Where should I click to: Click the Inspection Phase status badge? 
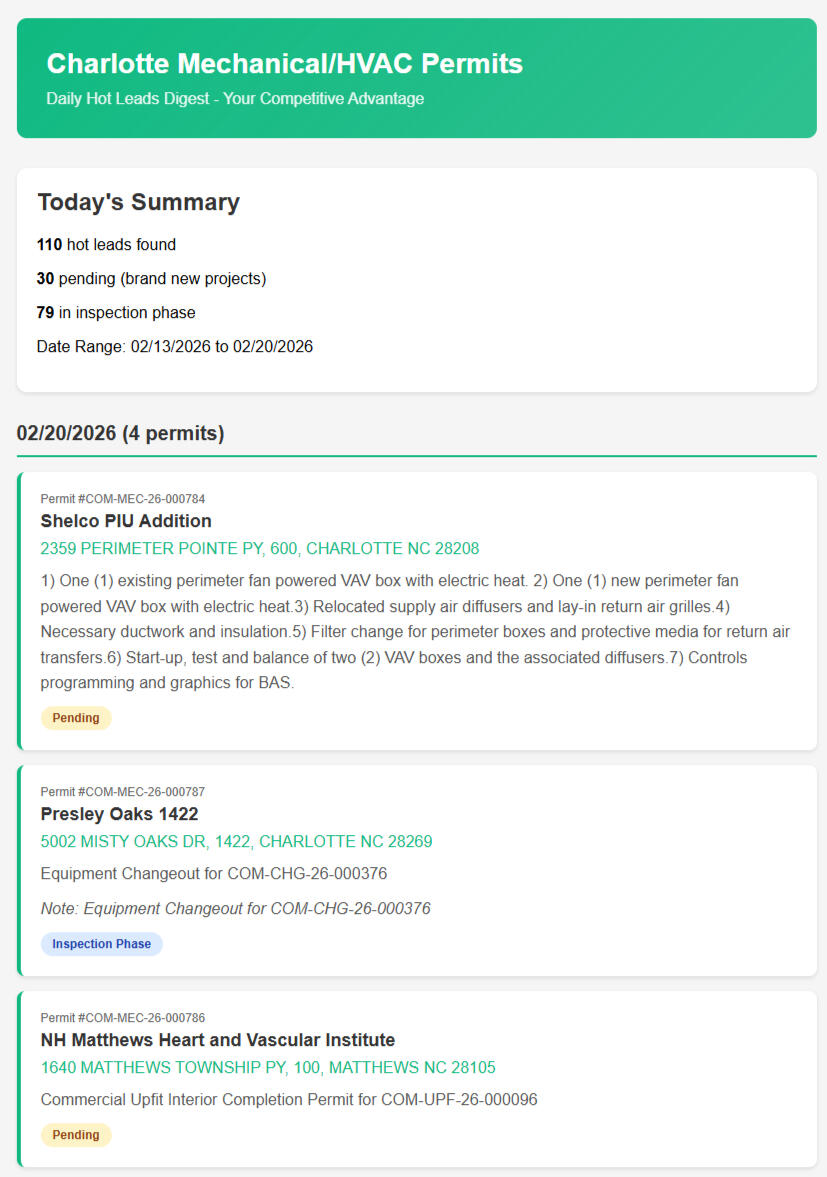[x=101, y=944]
